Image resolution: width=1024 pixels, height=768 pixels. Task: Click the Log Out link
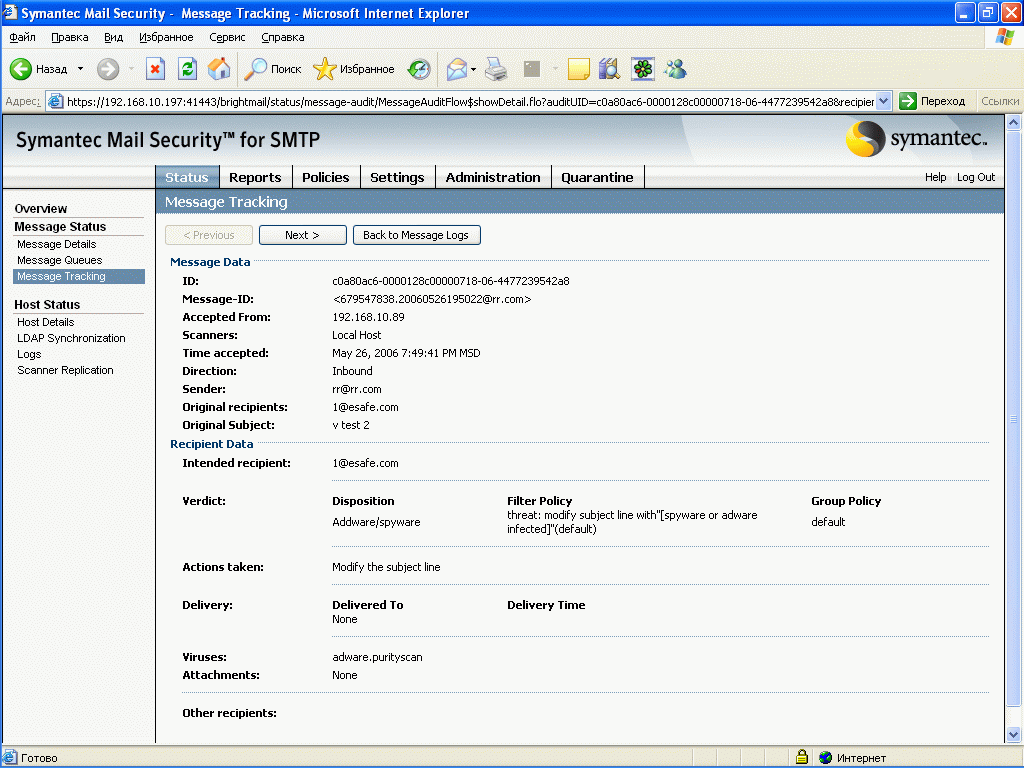[976, 177]
